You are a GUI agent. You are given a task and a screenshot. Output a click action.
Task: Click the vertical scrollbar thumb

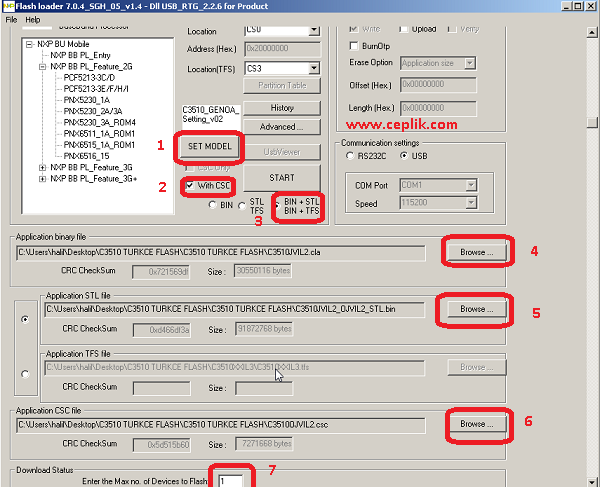tap(592, 123)
